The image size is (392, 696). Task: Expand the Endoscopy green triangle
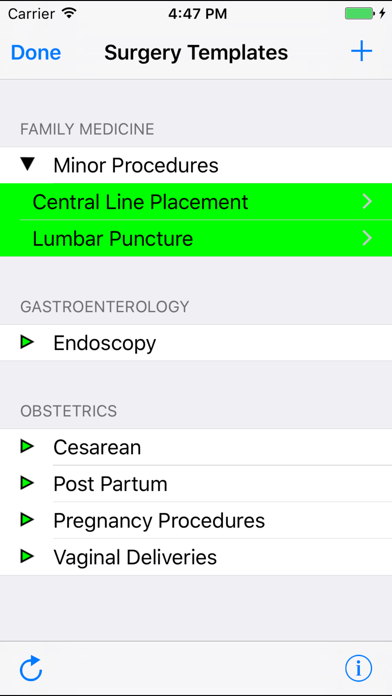tap(27, 342)
